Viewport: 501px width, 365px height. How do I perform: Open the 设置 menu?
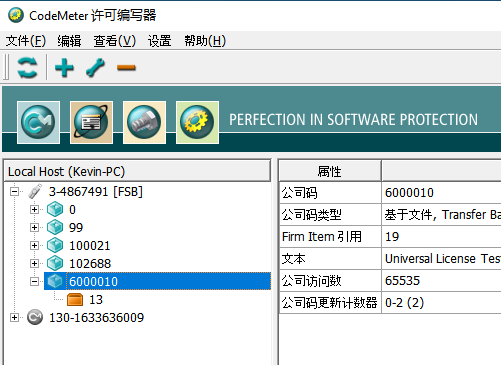click(x=160, y=41)
